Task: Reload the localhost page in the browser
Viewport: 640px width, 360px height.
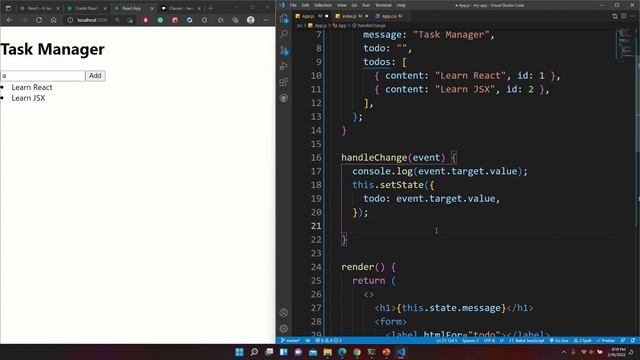Action: [39, 20]
